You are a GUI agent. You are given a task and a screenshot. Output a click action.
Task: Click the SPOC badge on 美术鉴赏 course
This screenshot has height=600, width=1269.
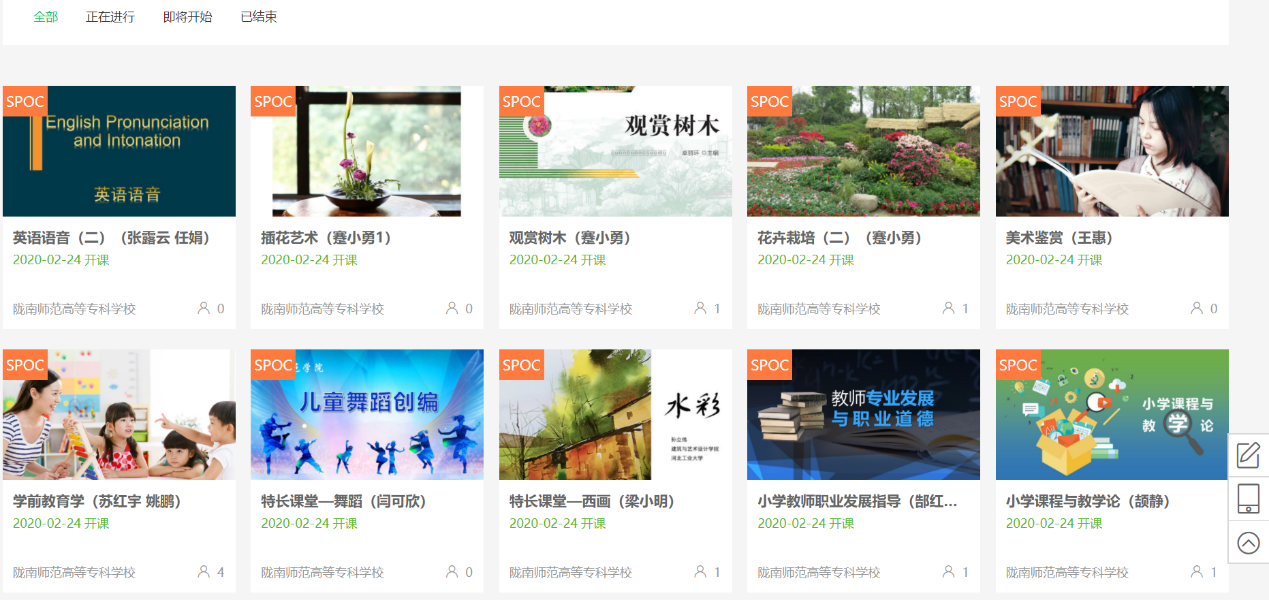coord(1018,101)
